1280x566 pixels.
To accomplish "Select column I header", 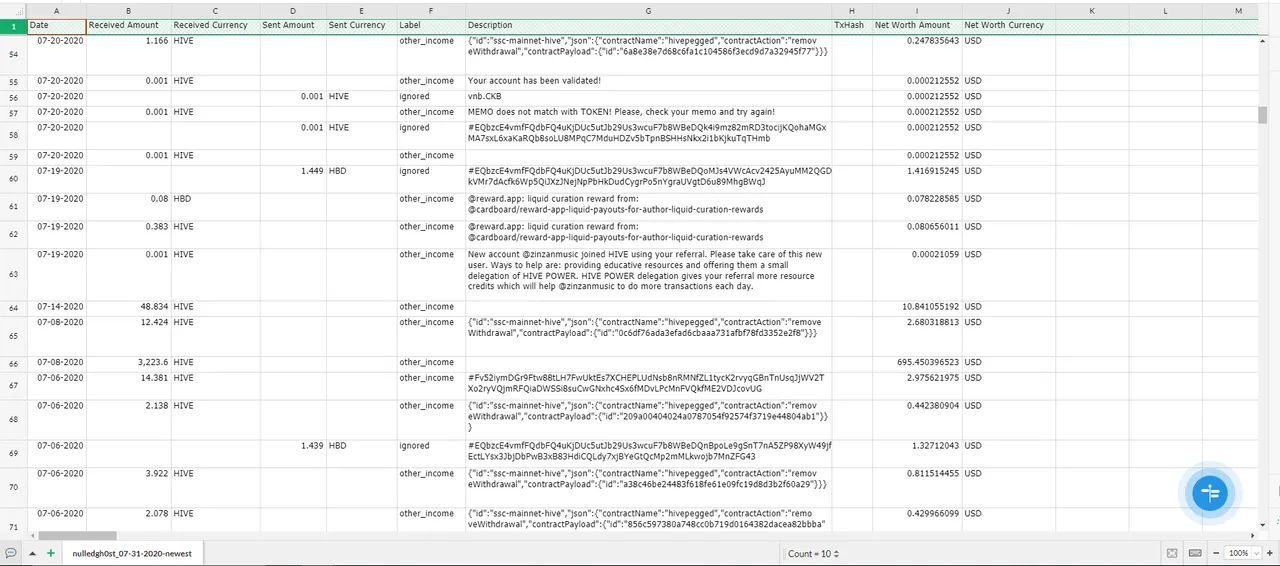I will tap(917, 10).
